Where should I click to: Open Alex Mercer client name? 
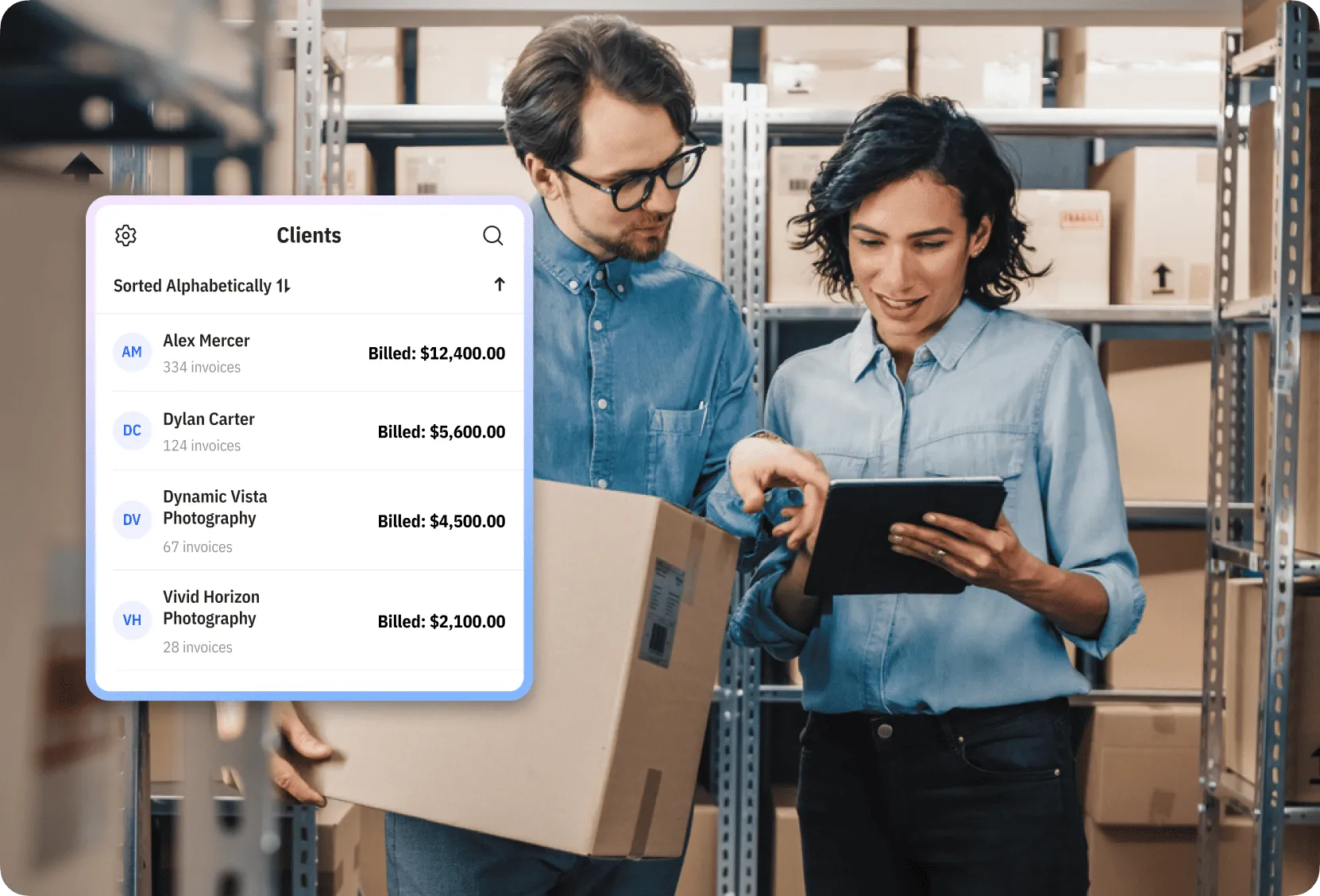click(206, 341)
